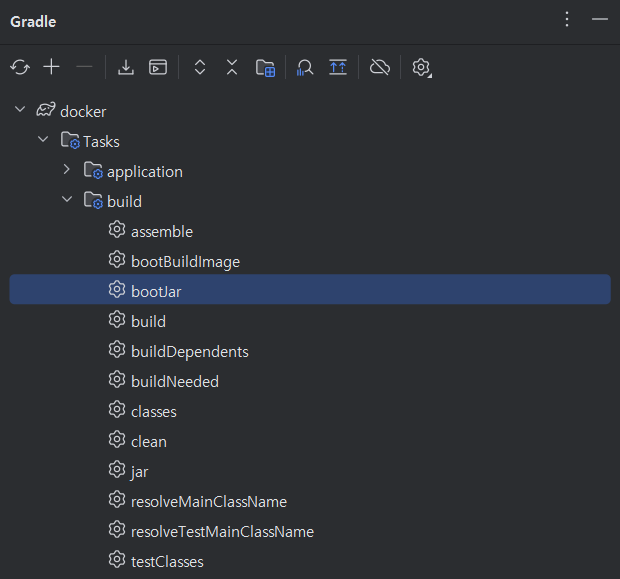Select the buildNeeded task
This screenshot has width=620, height=579.
pos(310,382)
